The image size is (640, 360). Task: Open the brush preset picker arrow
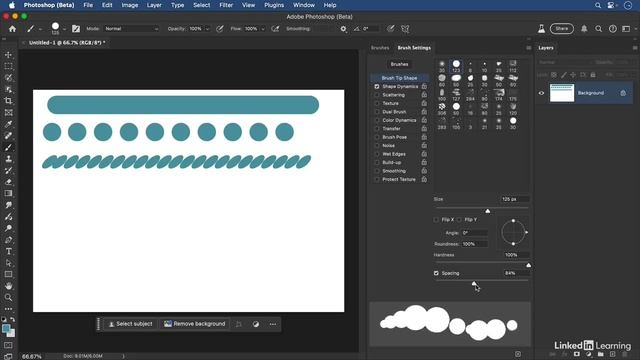tap(64, 29)
